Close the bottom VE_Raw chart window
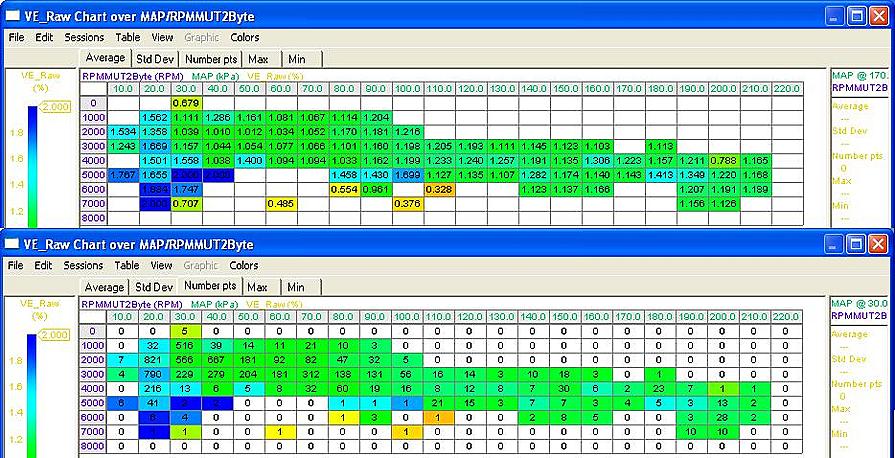 (x=878, y=244)
